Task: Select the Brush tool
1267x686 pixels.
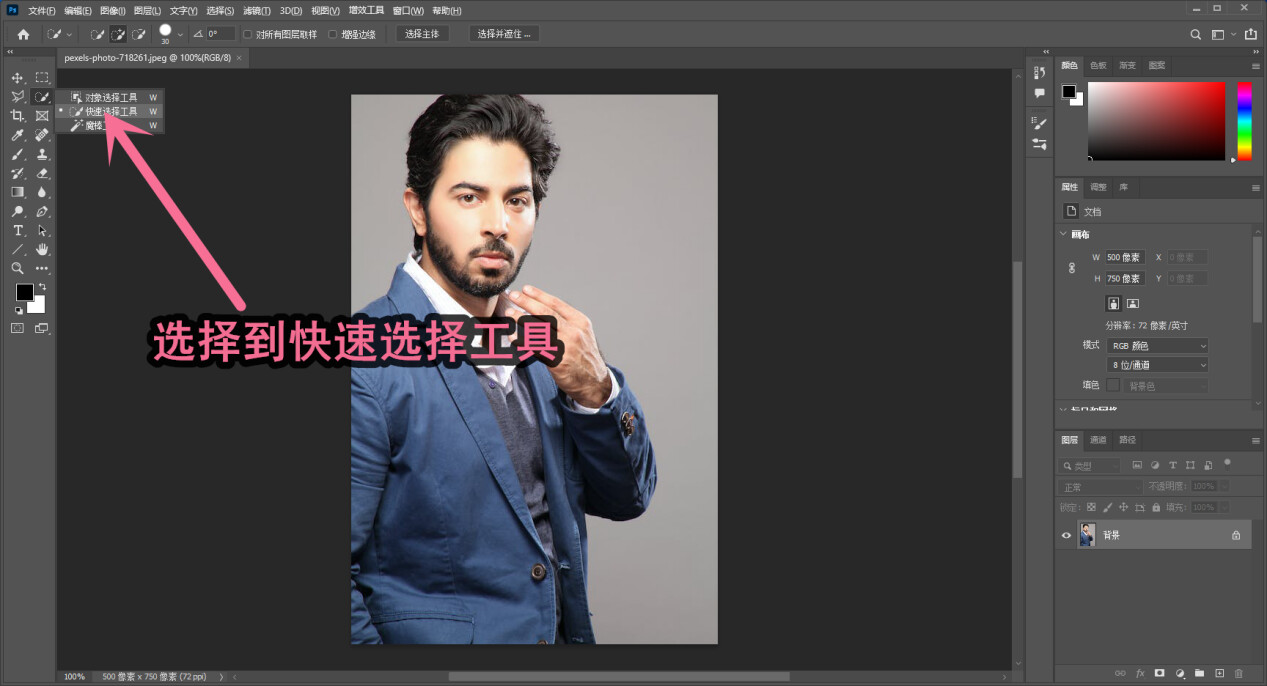Action: [17, 154]
